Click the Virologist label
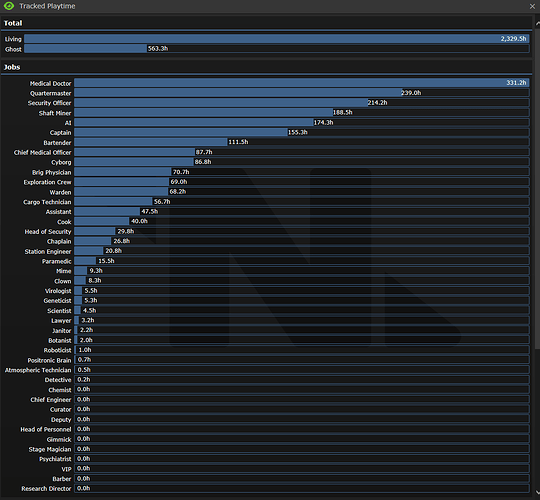The image size is (540, 500). click(58, 291)
